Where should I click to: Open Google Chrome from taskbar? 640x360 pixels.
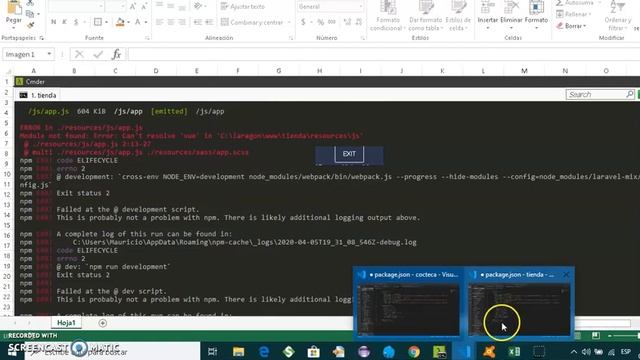click(414, 351)
